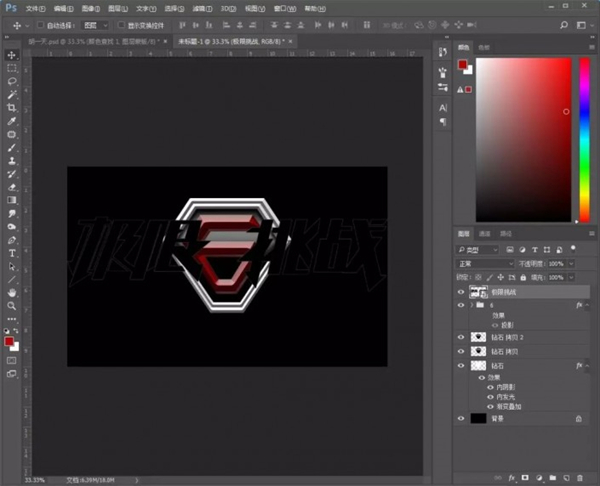Select the 极限挑战 layer thumbnail
600x486 pixels.
pos(478,292)
